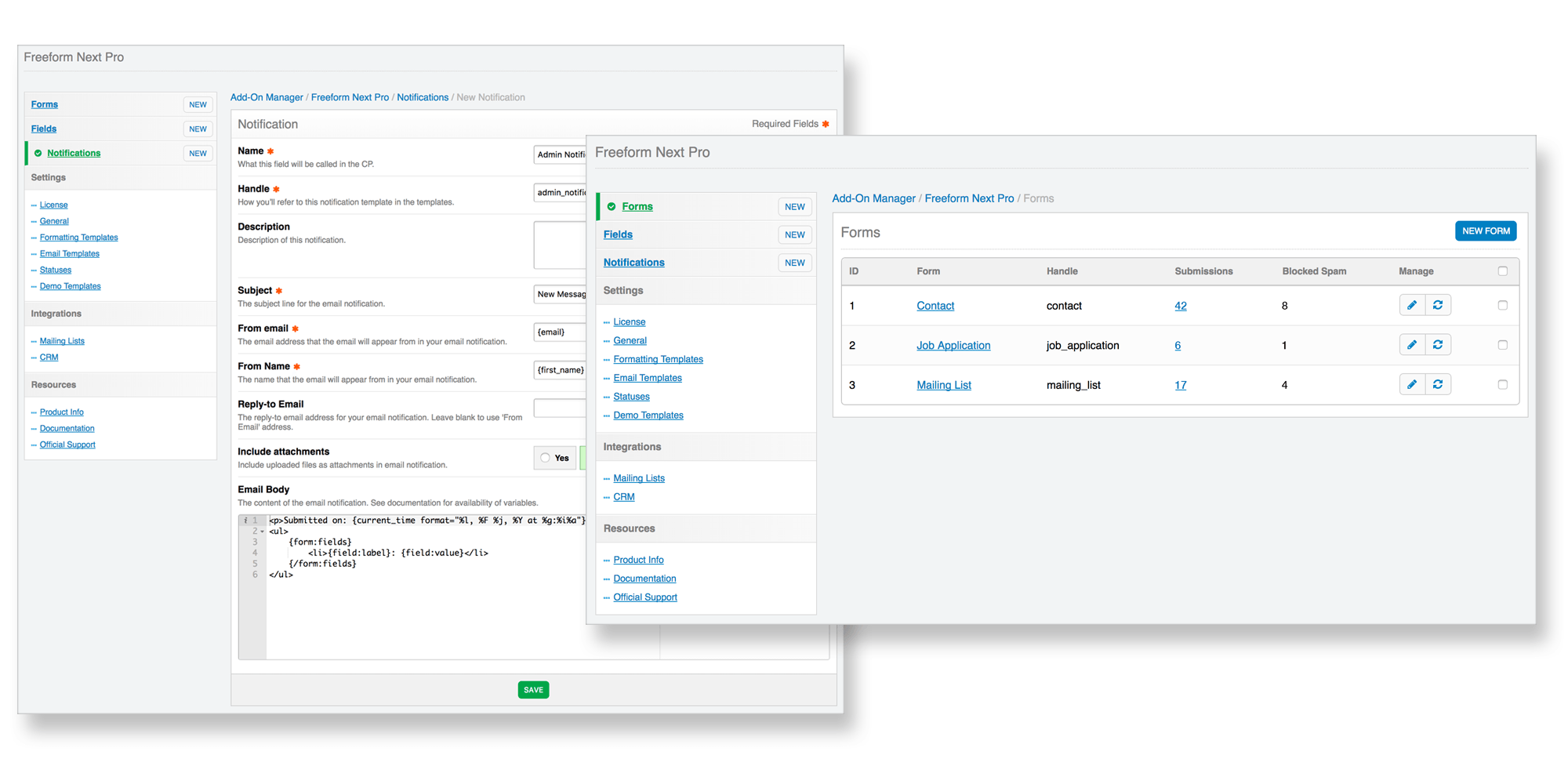
Task: View 42 submissions for Contact
Action: pyautogui.click(x=1181, y=306)
